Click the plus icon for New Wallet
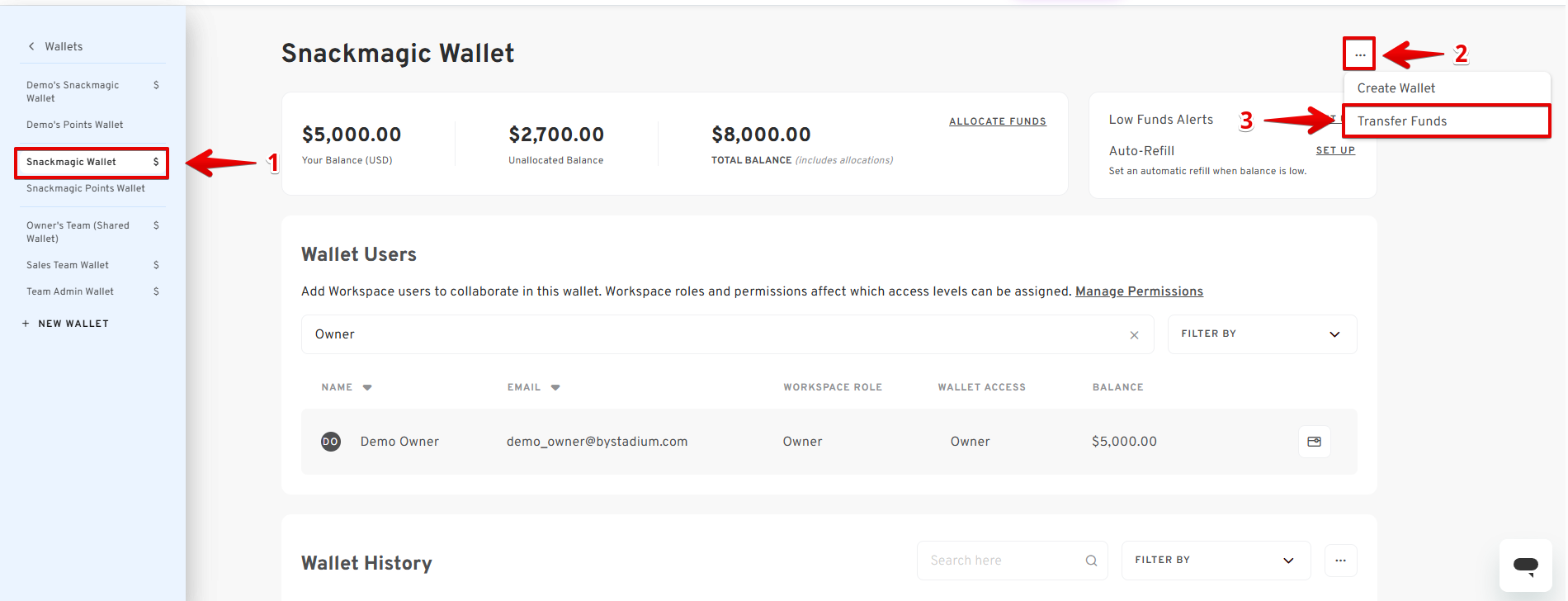The height and width of the screenshot is (601, 1568). tap(26, 324)
